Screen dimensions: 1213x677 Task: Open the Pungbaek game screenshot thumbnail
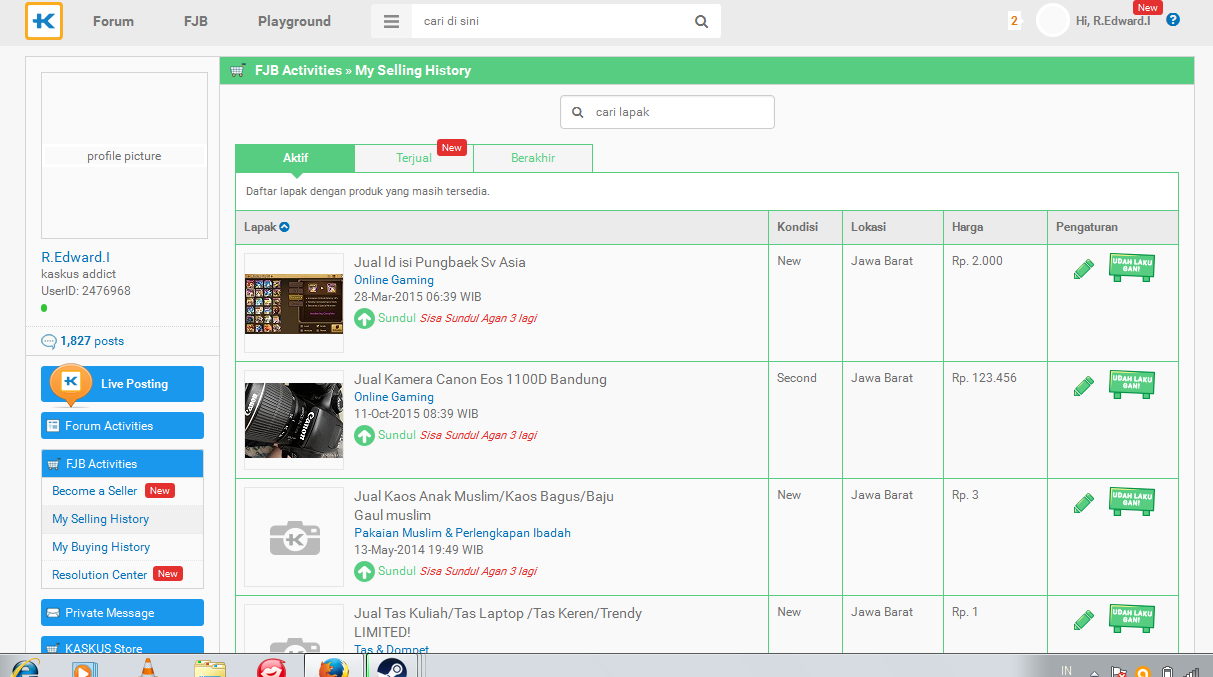click(294, 302)
